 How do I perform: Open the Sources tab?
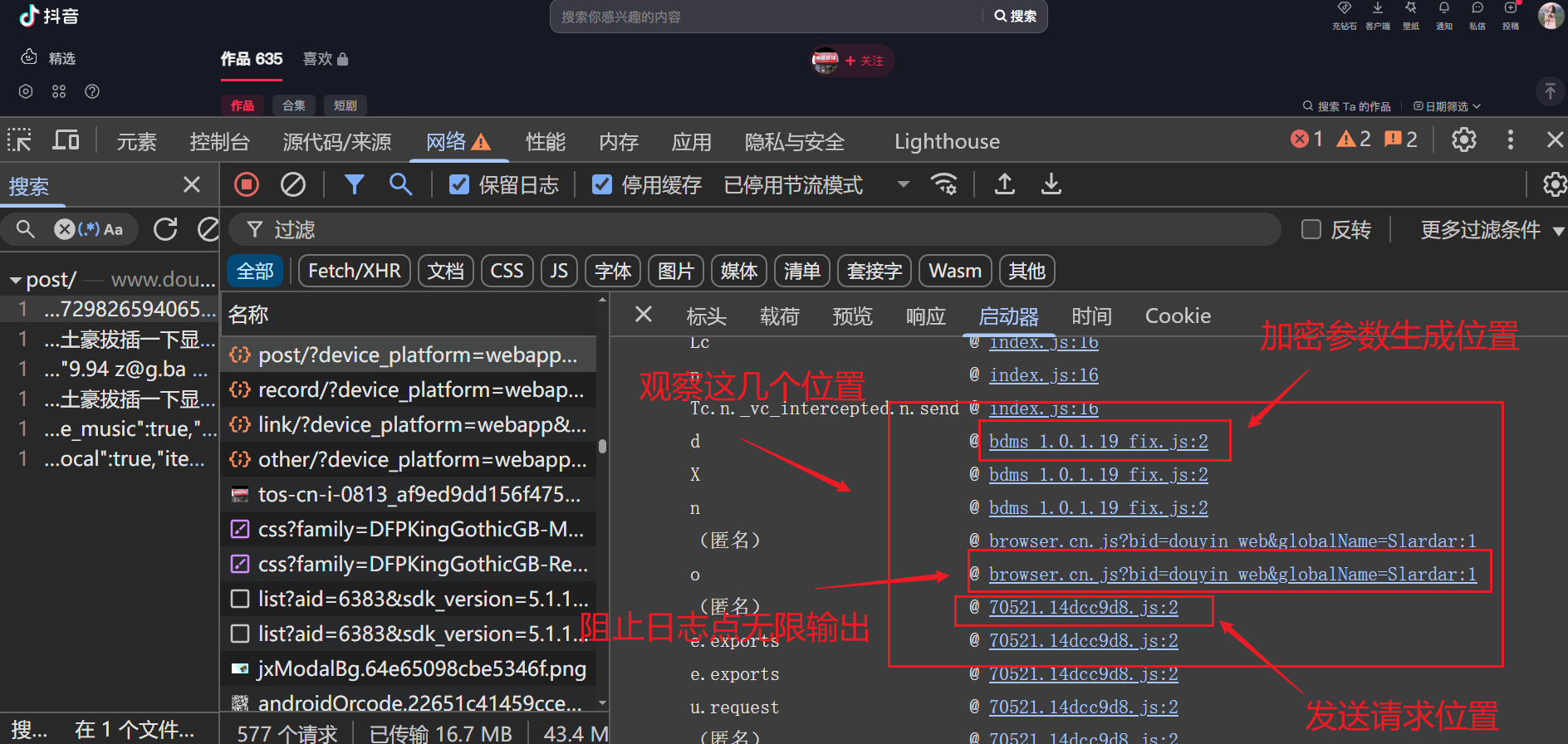[337, 142]
